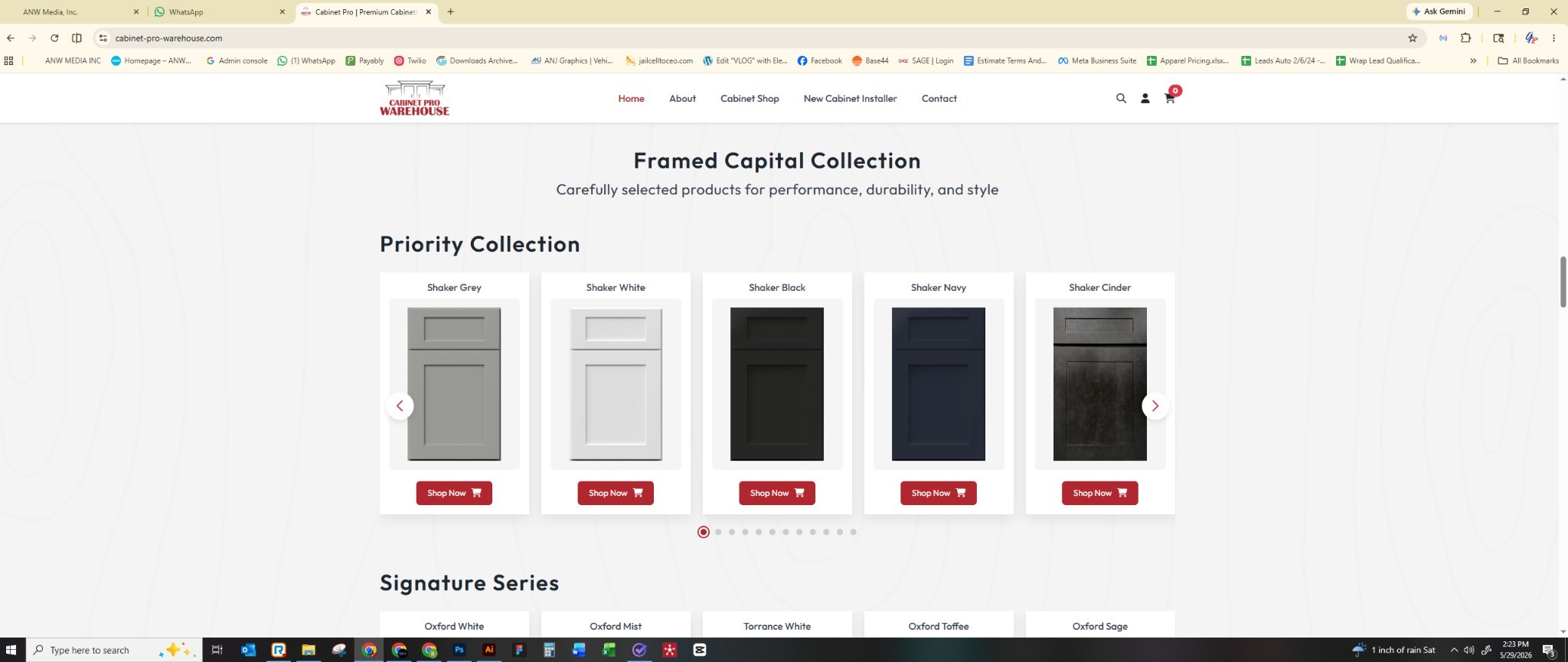This screenshot has height=662, width=1568.
Task: View site information icon in address bar
Action: (x=103, y=38)
